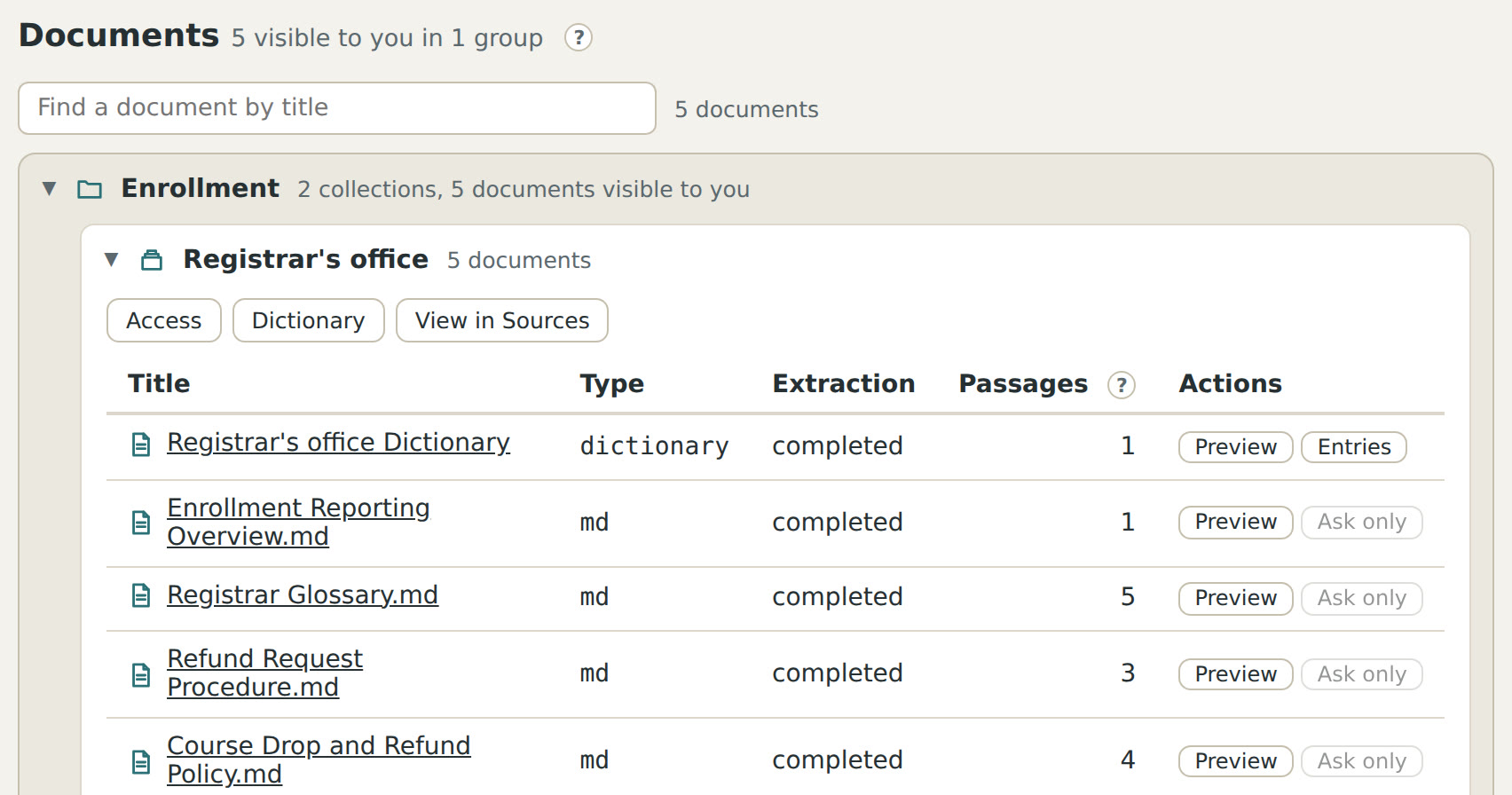Focus the Find a document by title field
Screen dimensions: 1512x795
click(337, 108)
